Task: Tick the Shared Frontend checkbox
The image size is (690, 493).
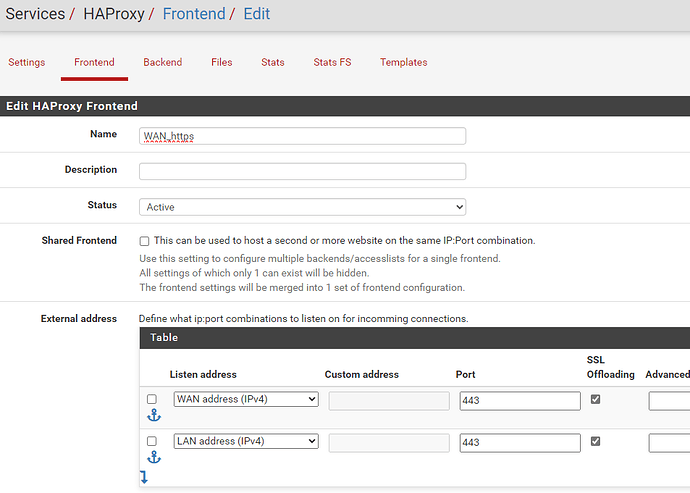Action: click(x=144, y=241)
